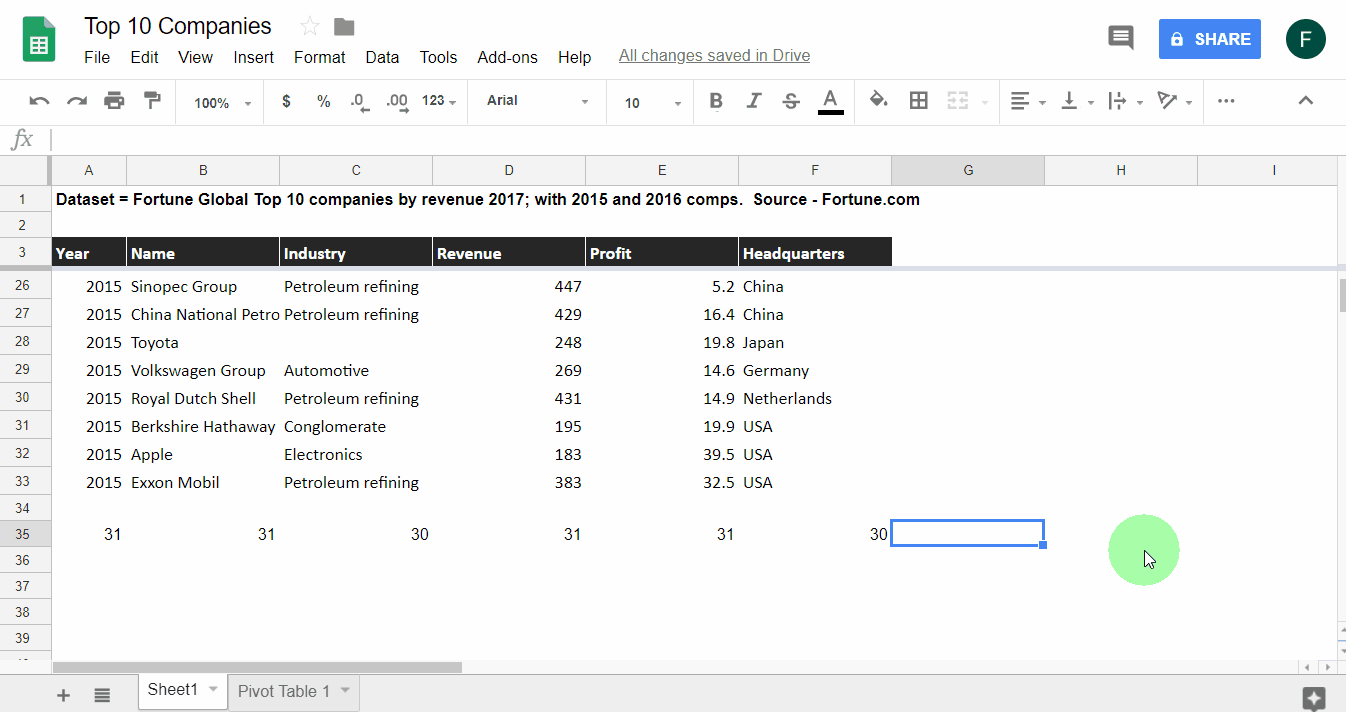The height and width of the screenshot is (712, 1346).
Task: Toggle bold formatting
Action: [x=716, y=101]
